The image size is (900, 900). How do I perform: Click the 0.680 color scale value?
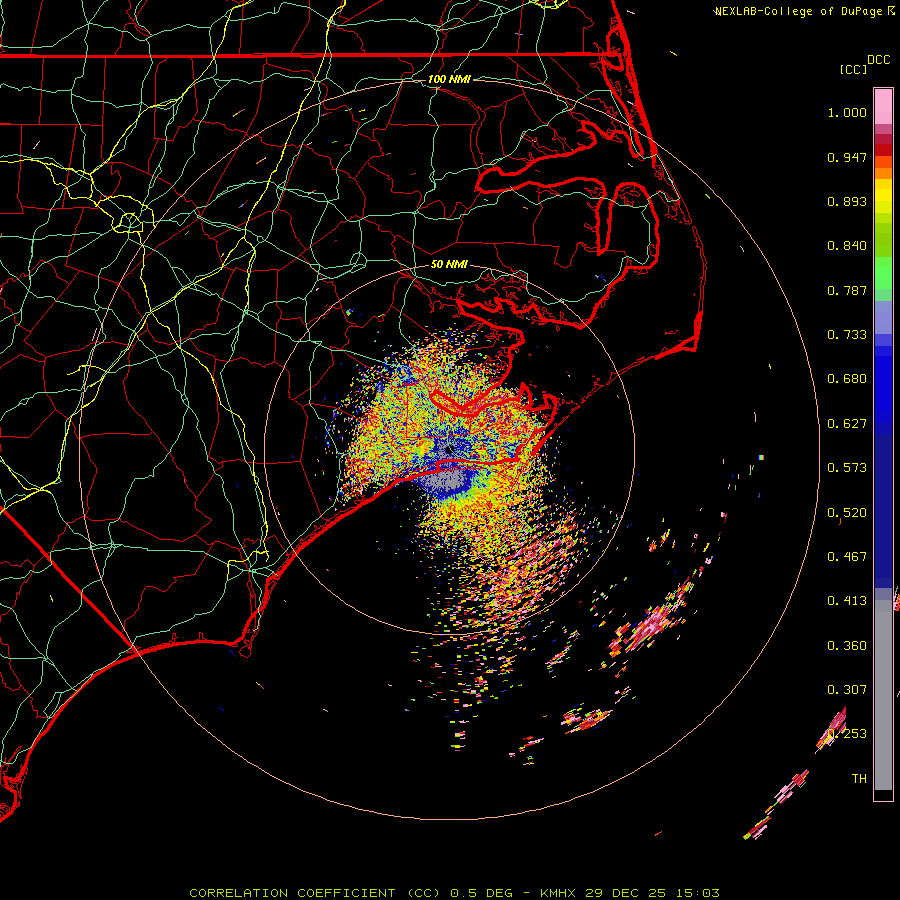[x=847, y=379]
